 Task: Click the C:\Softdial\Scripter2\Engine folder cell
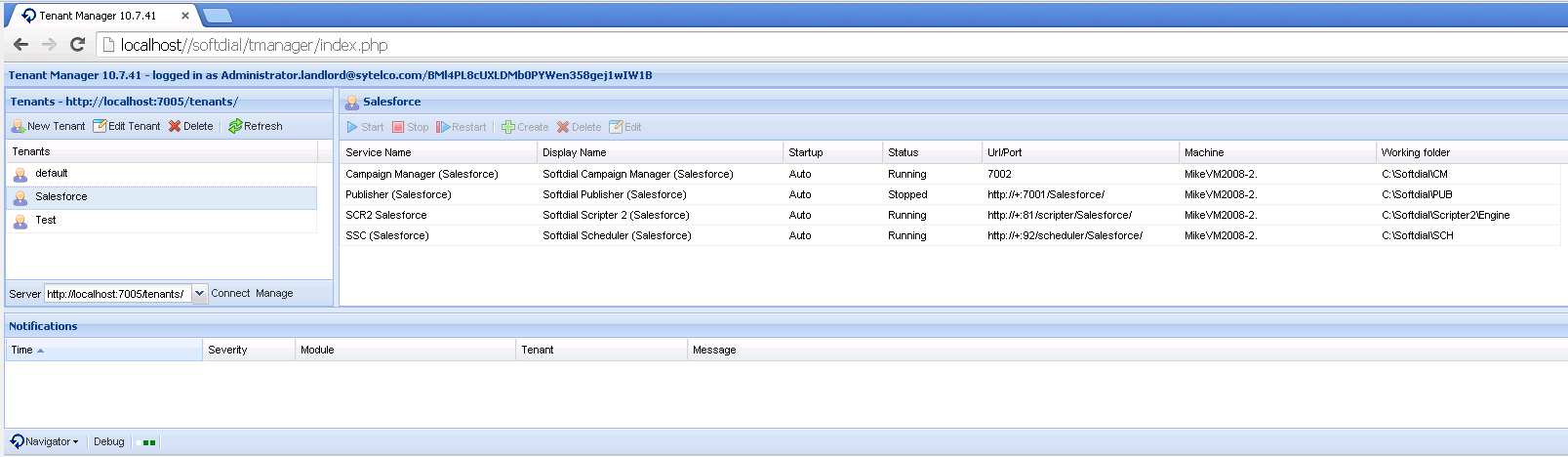click(x=1445, y=215)
